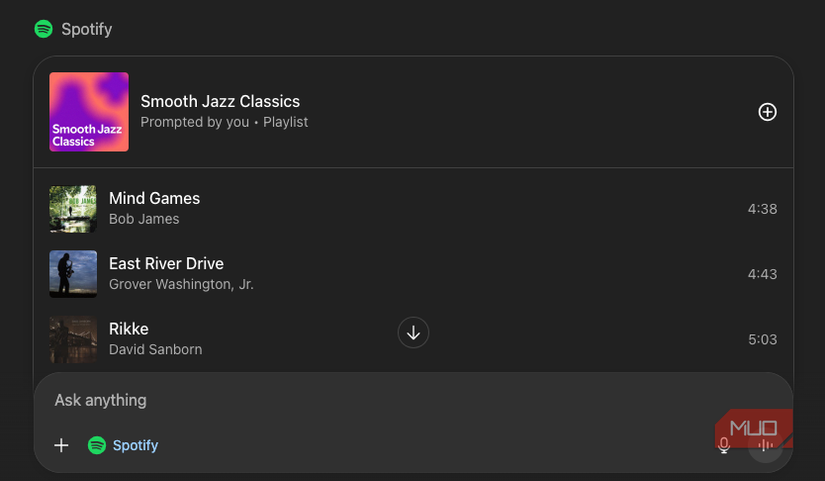Click the Mind Games album artwork
Viewport: 825px width, 481px height.
pos(73,209)
